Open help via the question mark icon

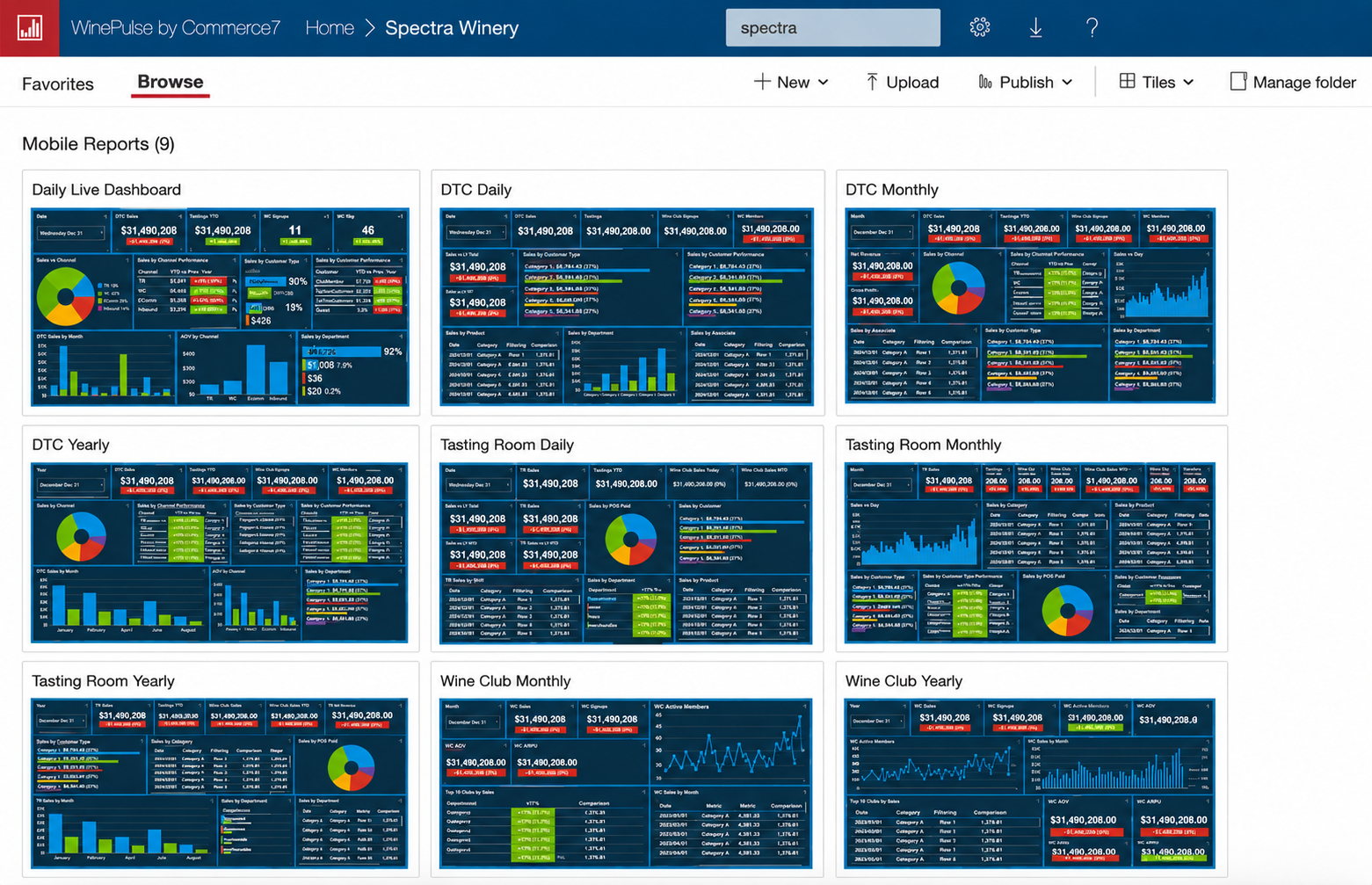pyautogui.click(x=1092, y=27)
